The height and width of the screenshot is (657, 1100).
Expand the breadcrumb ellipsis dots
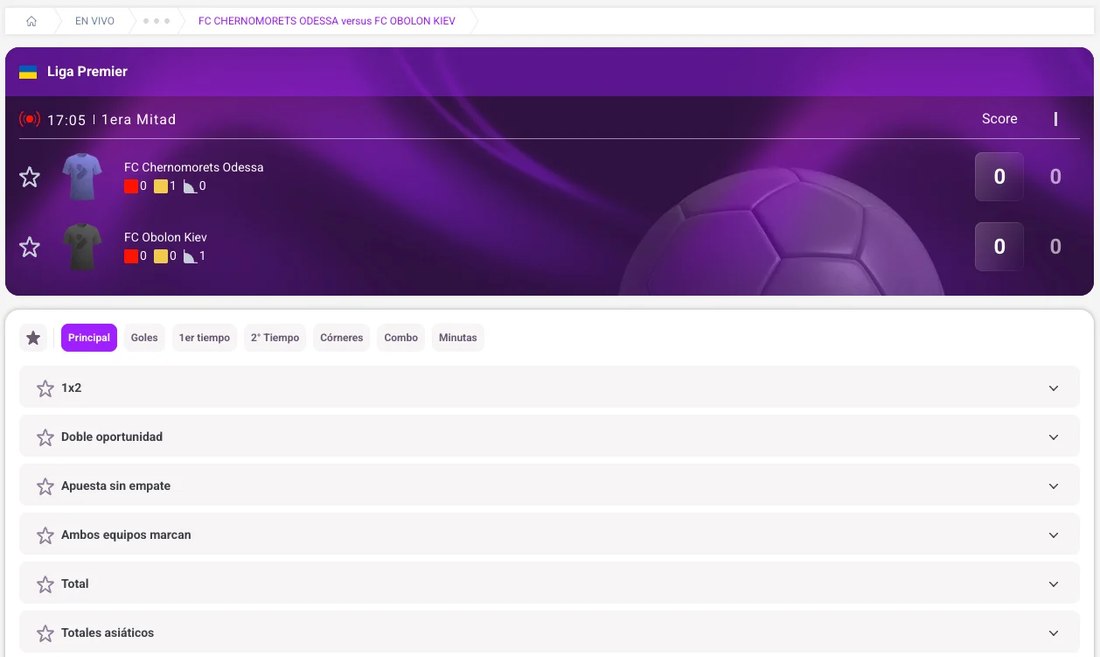tap(156, 21)
